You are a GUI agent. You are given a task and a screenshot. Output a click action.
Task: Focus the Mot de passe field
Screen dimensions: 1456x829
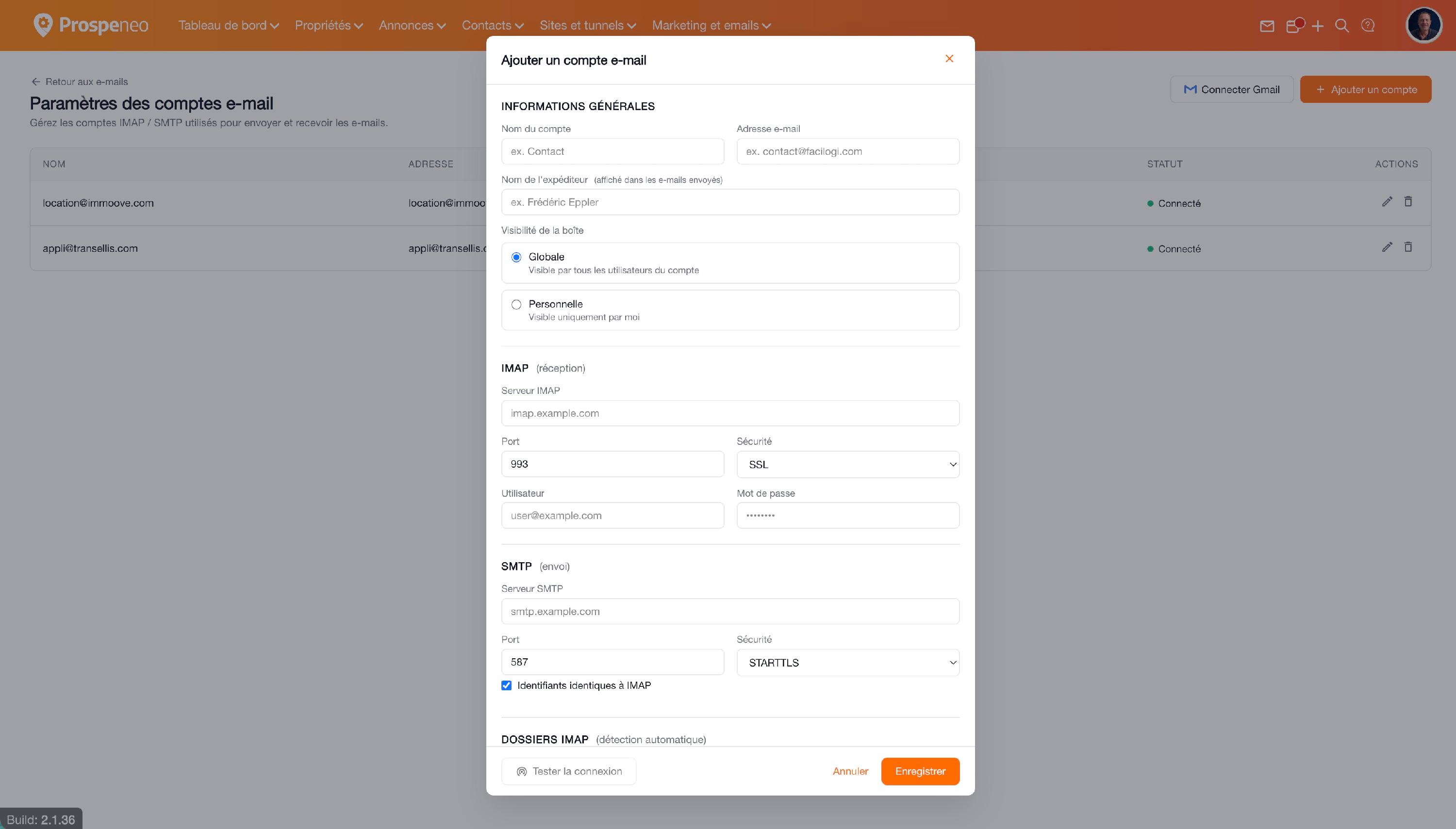pyautogui.click(x=847, y=515)
